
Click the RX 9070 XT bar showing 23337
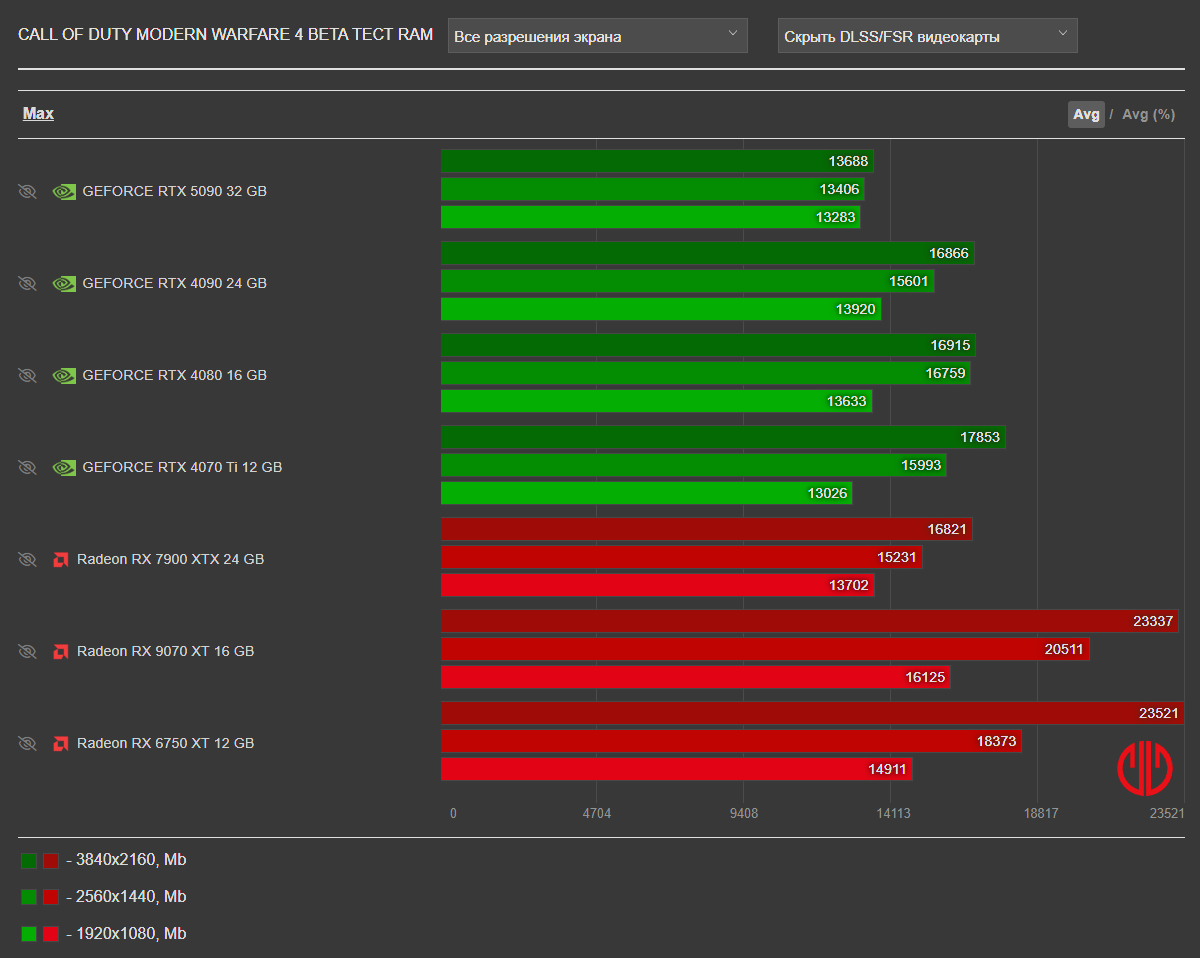click(810, 621)
